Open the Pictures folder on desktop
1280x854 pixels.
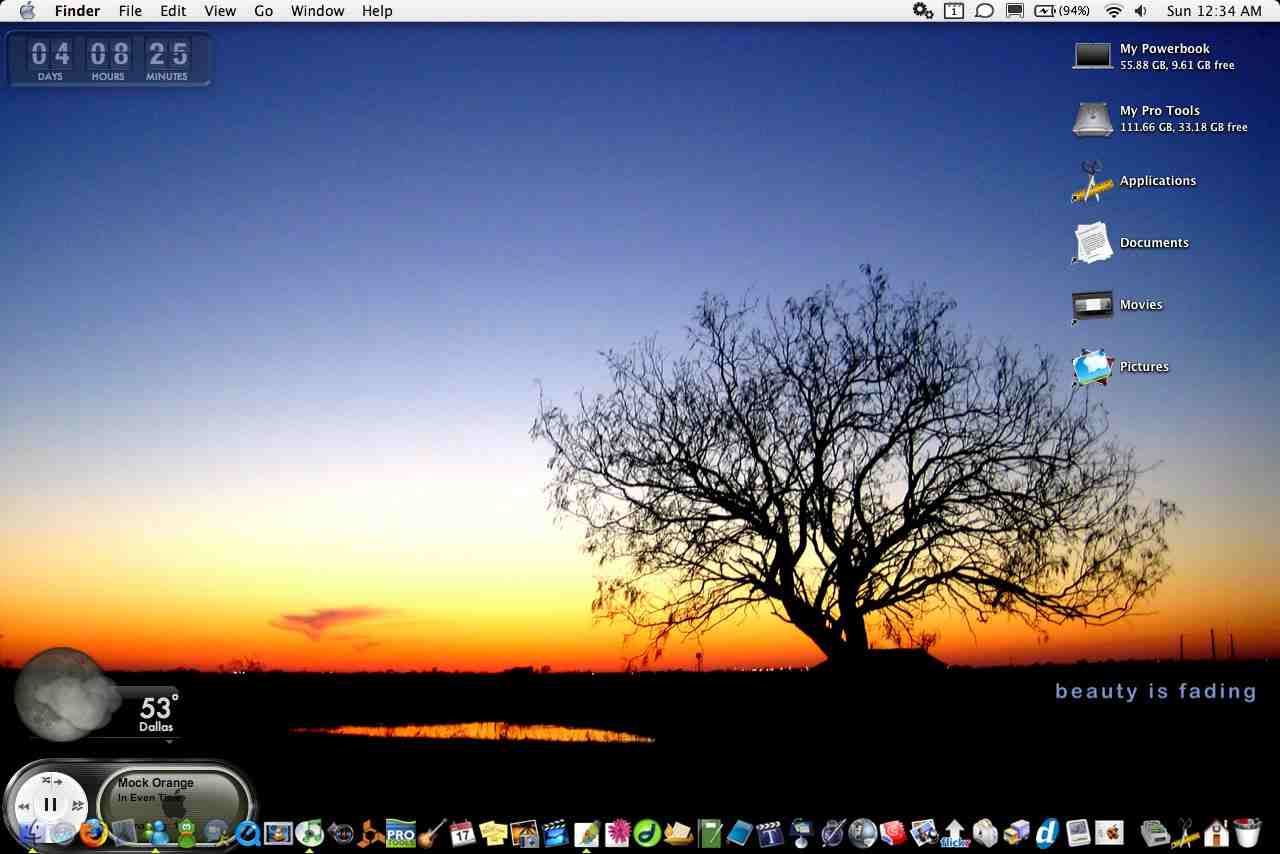(1092, 367)
